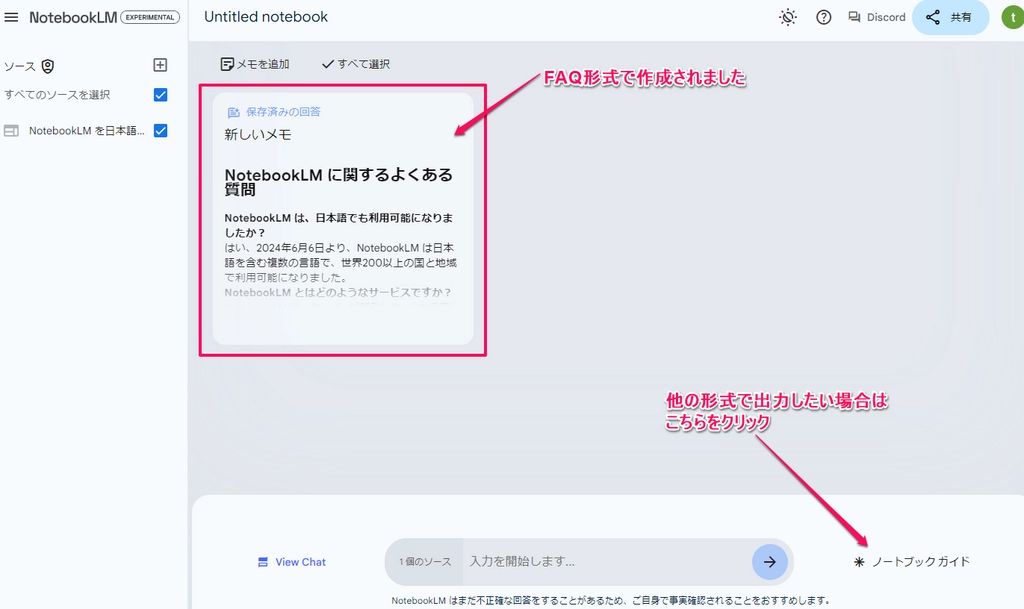
Task: Click the disclaimer text about 不正確な回答
Action: (x=611, y=601)
